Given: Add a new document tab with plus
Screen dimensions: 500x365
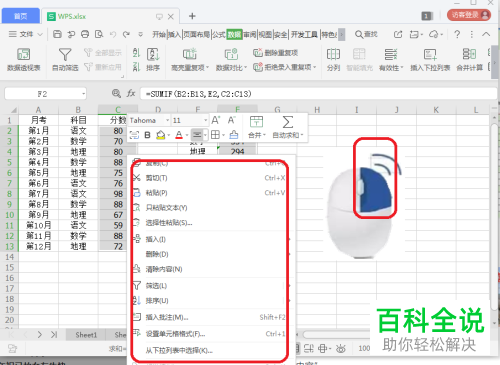Looking at the screenshot, I should pyautogui.click(x=192, y=16).
